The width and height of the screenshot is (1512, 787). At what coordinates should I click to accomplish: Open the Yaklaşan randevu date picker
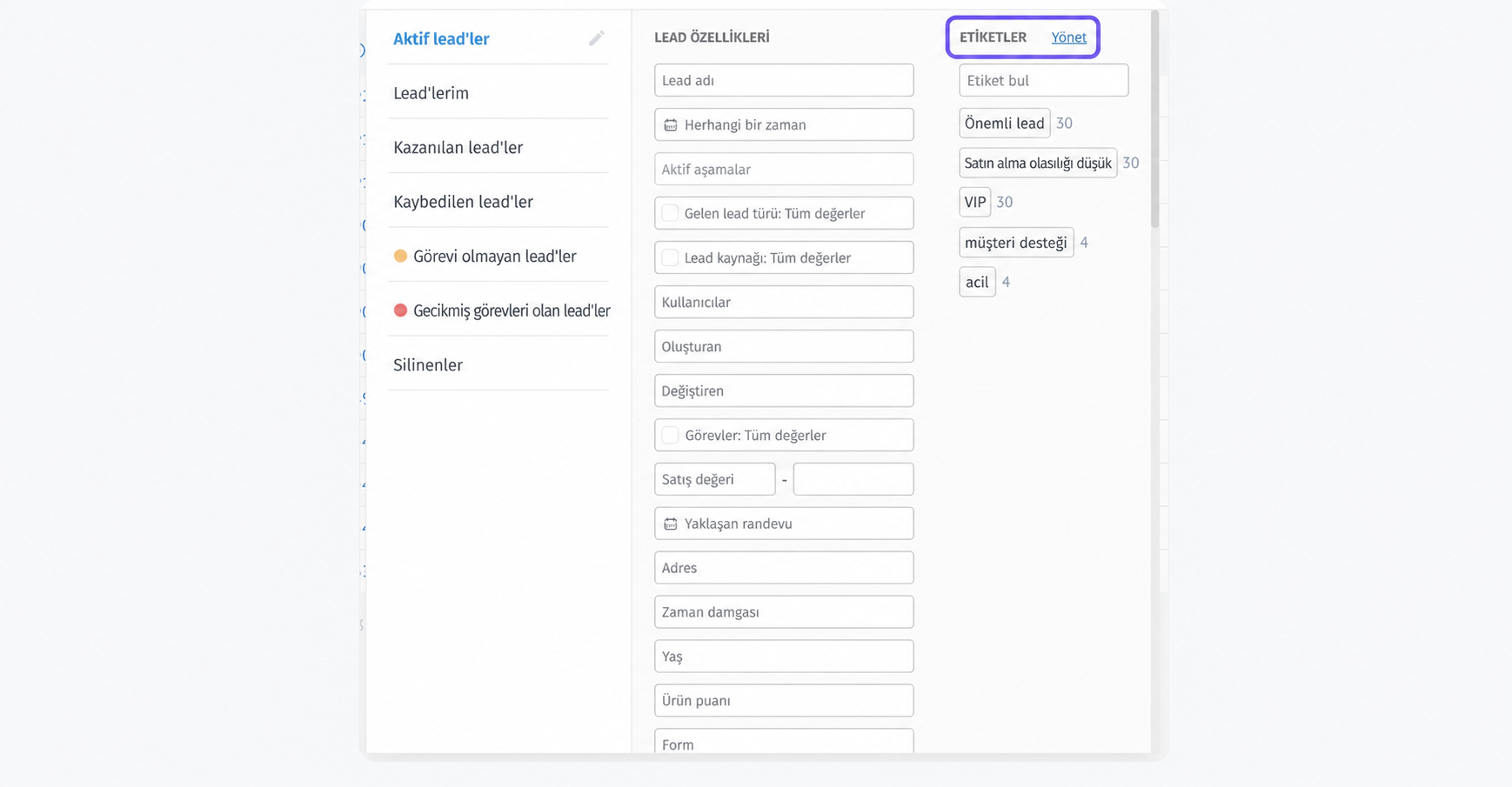(x=784, y=524)
